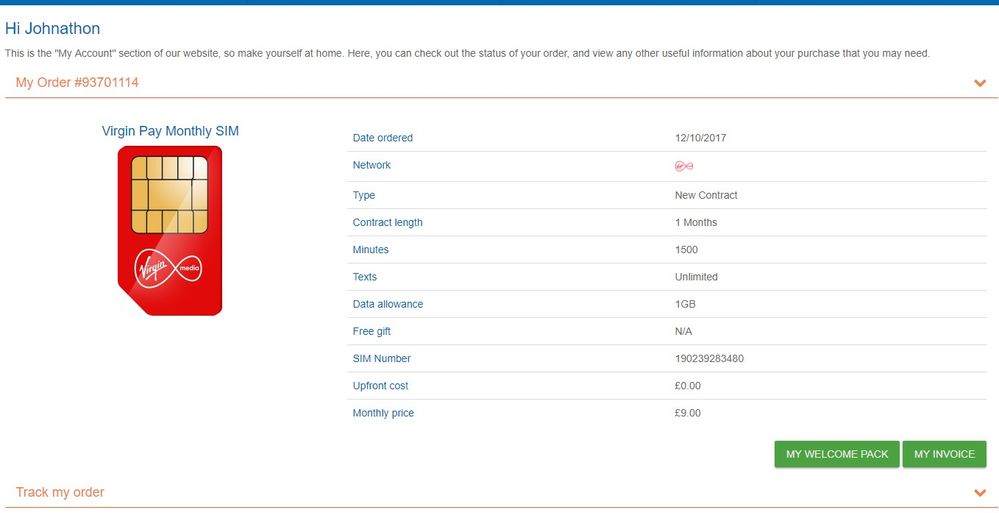Select the Contract length label

click(387, 222)
